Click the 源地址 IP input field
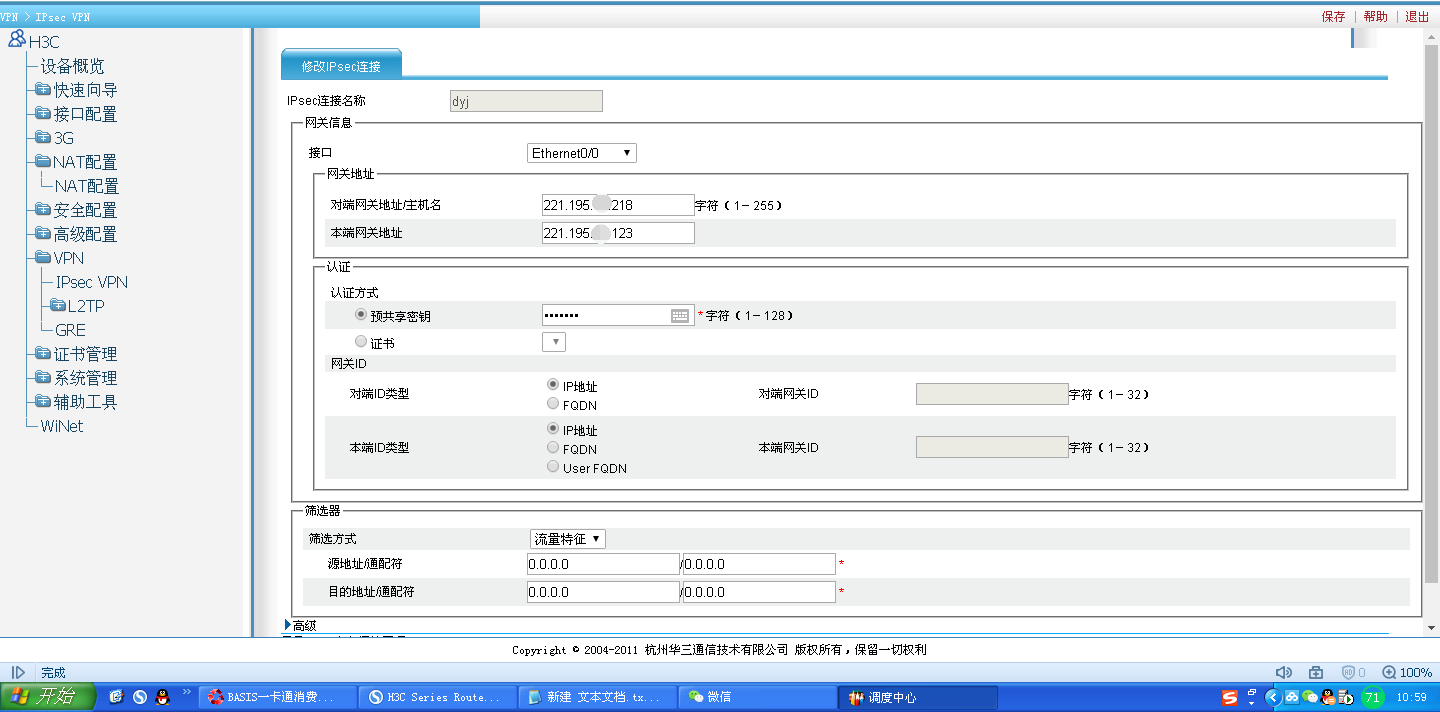 point(603,564)
